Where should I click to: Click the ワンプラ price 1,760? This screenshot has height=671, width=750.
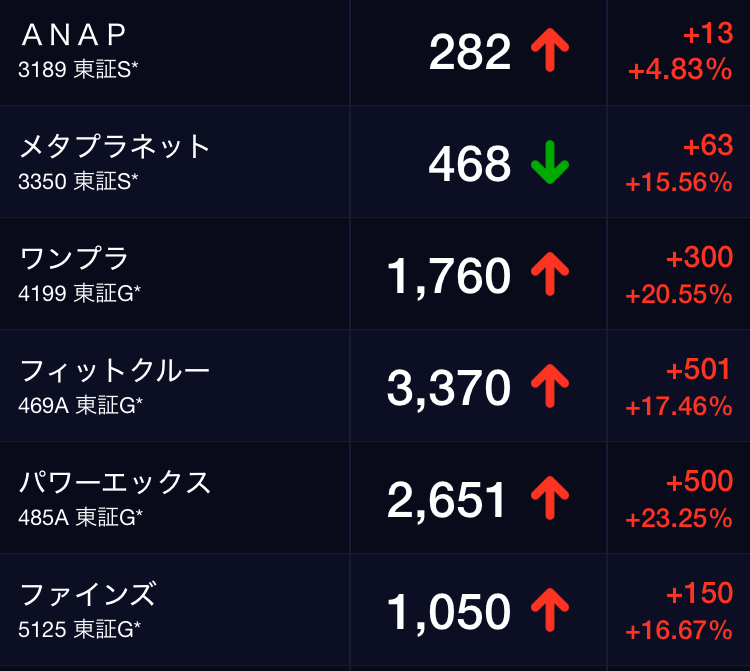tap(449, 276)
